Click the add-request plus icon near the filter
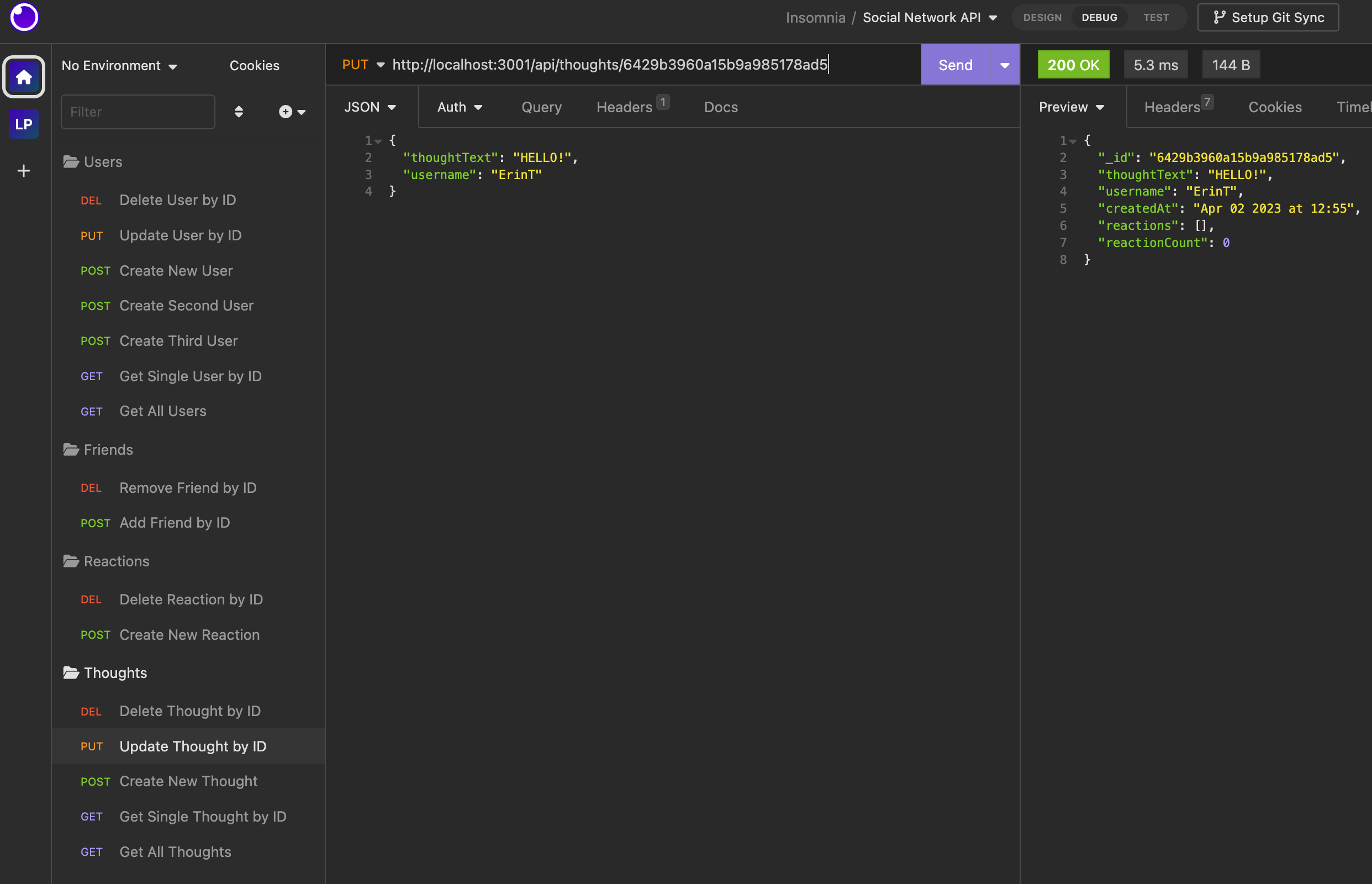The width and height of the screenshot is (1372, 884). 286,112
